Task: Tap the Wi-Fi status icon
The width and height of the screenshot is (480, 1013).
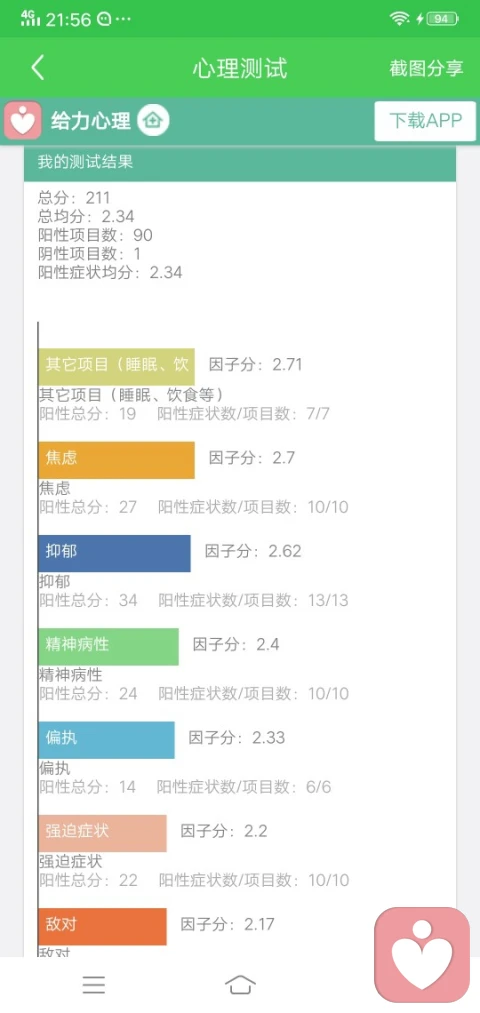Action: click(x=400, y=19)
